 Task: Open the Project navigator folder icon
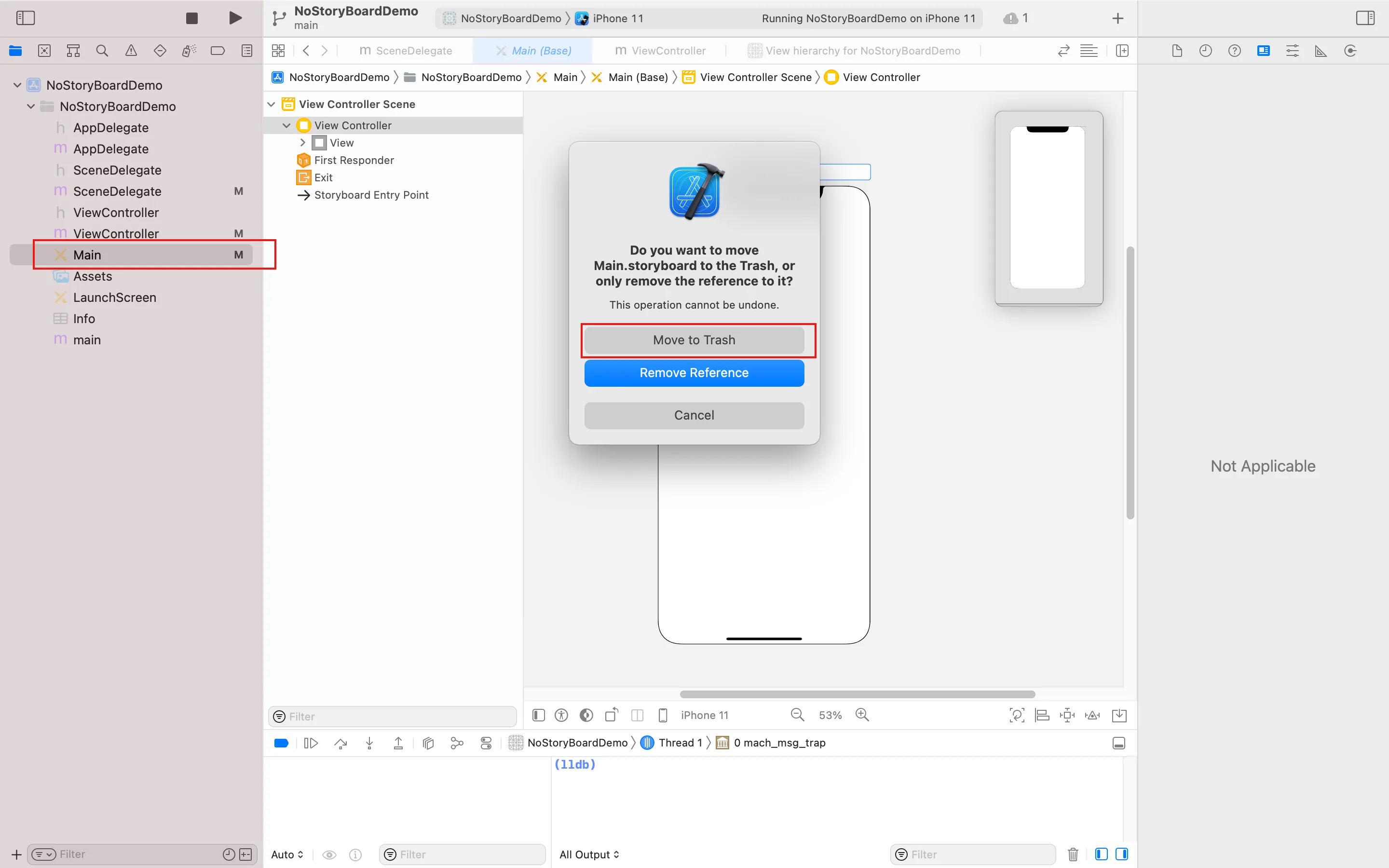pyautogui.click(x=15, y=51)
